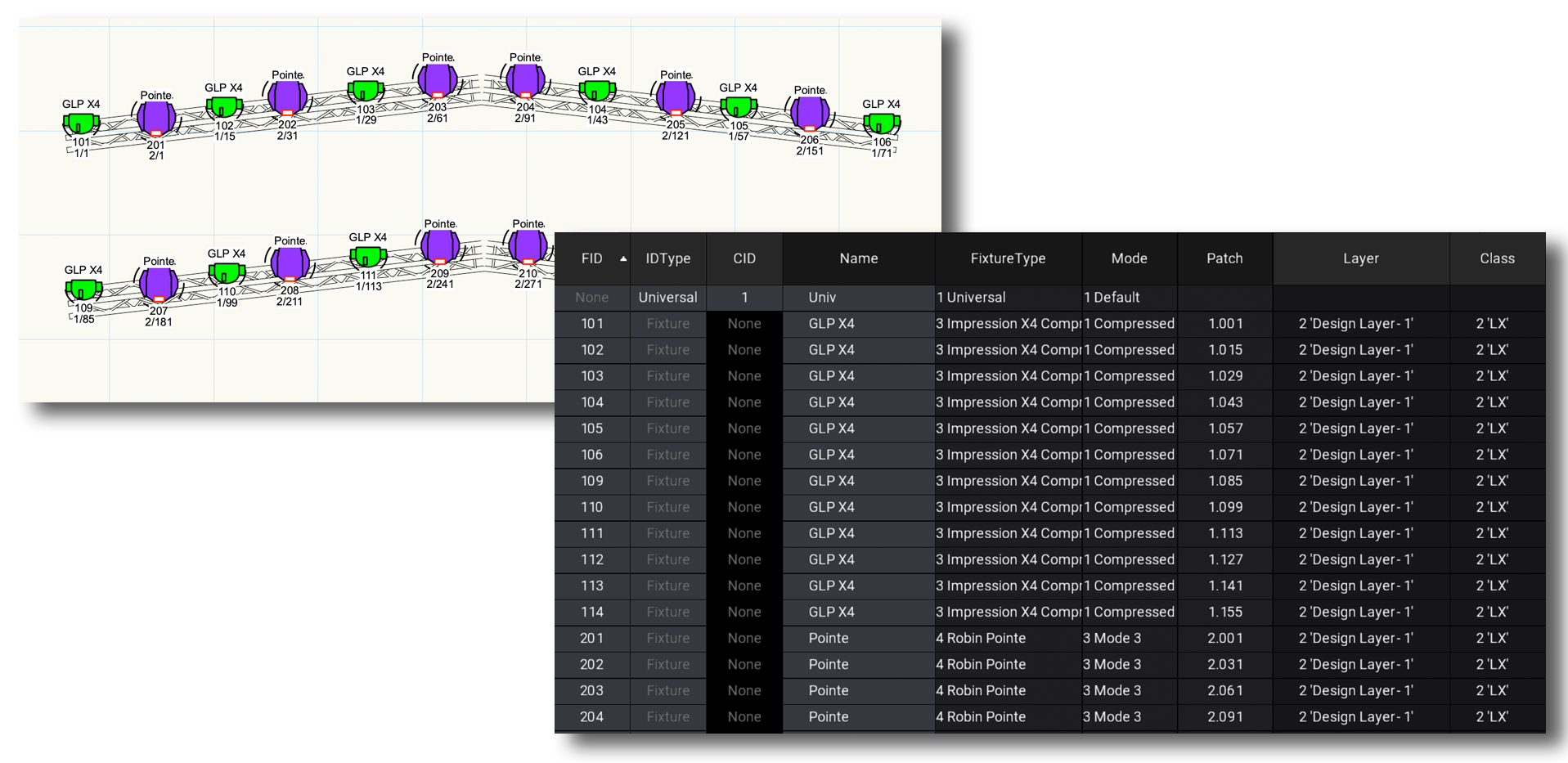The image size is (1568, 763).
Task: Select the GLP X4 fixture symbol numbered 110
Action: click(x=227, y=273)
